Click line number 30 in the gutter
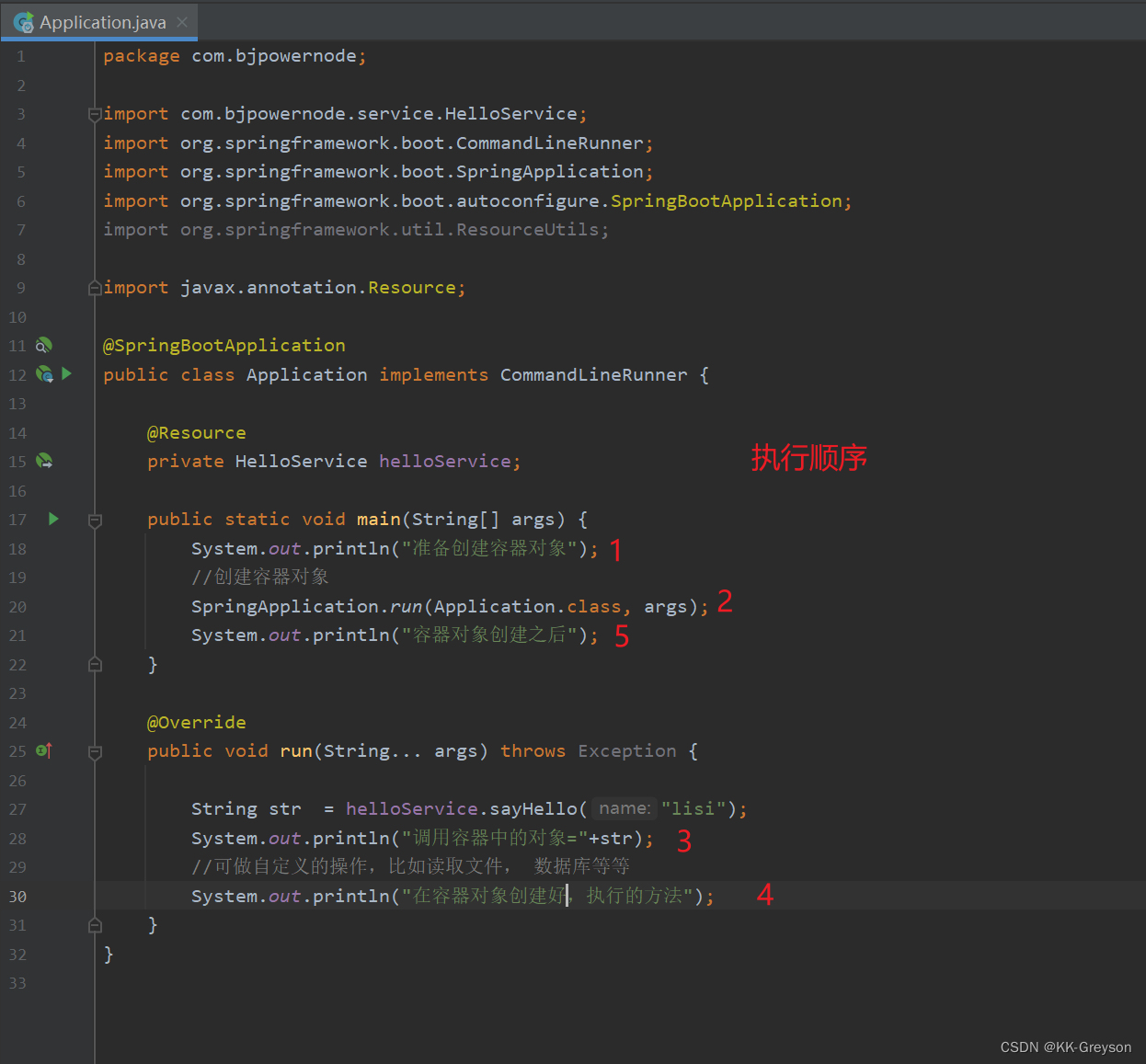 pyautogui.click(x=17, y=897)
